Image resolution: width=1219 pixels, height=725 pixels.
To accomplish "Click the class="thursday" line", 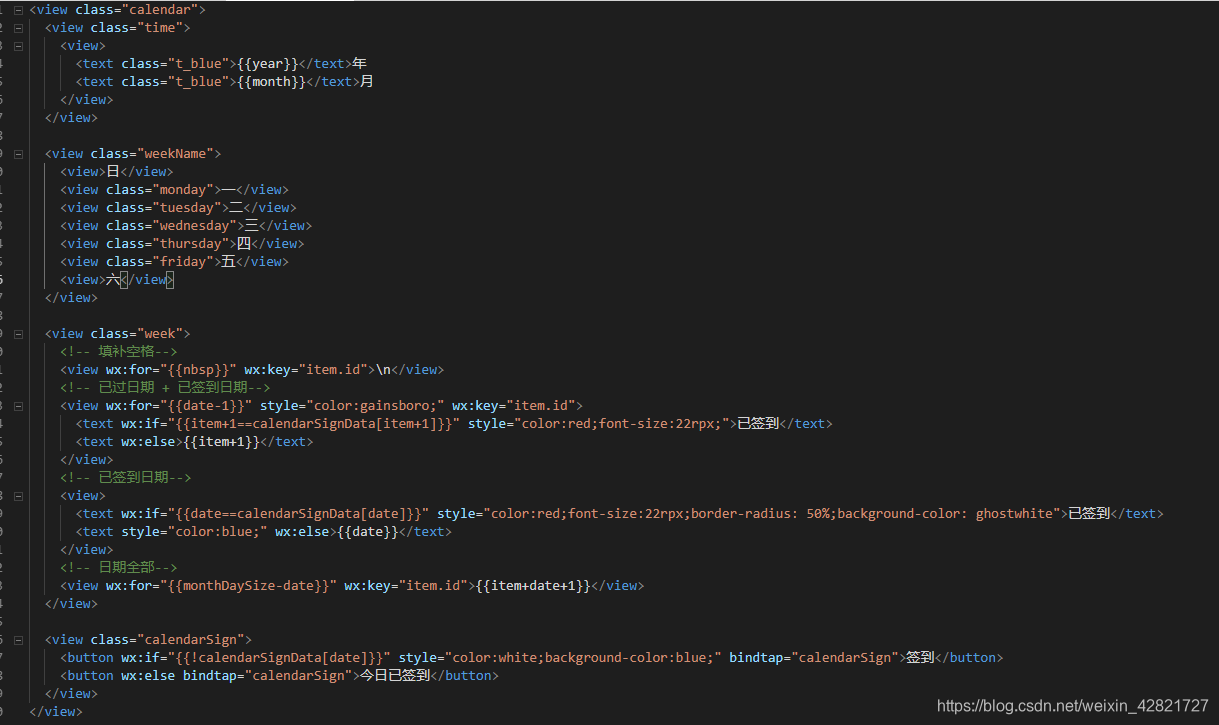I will (x=182, y=244).
